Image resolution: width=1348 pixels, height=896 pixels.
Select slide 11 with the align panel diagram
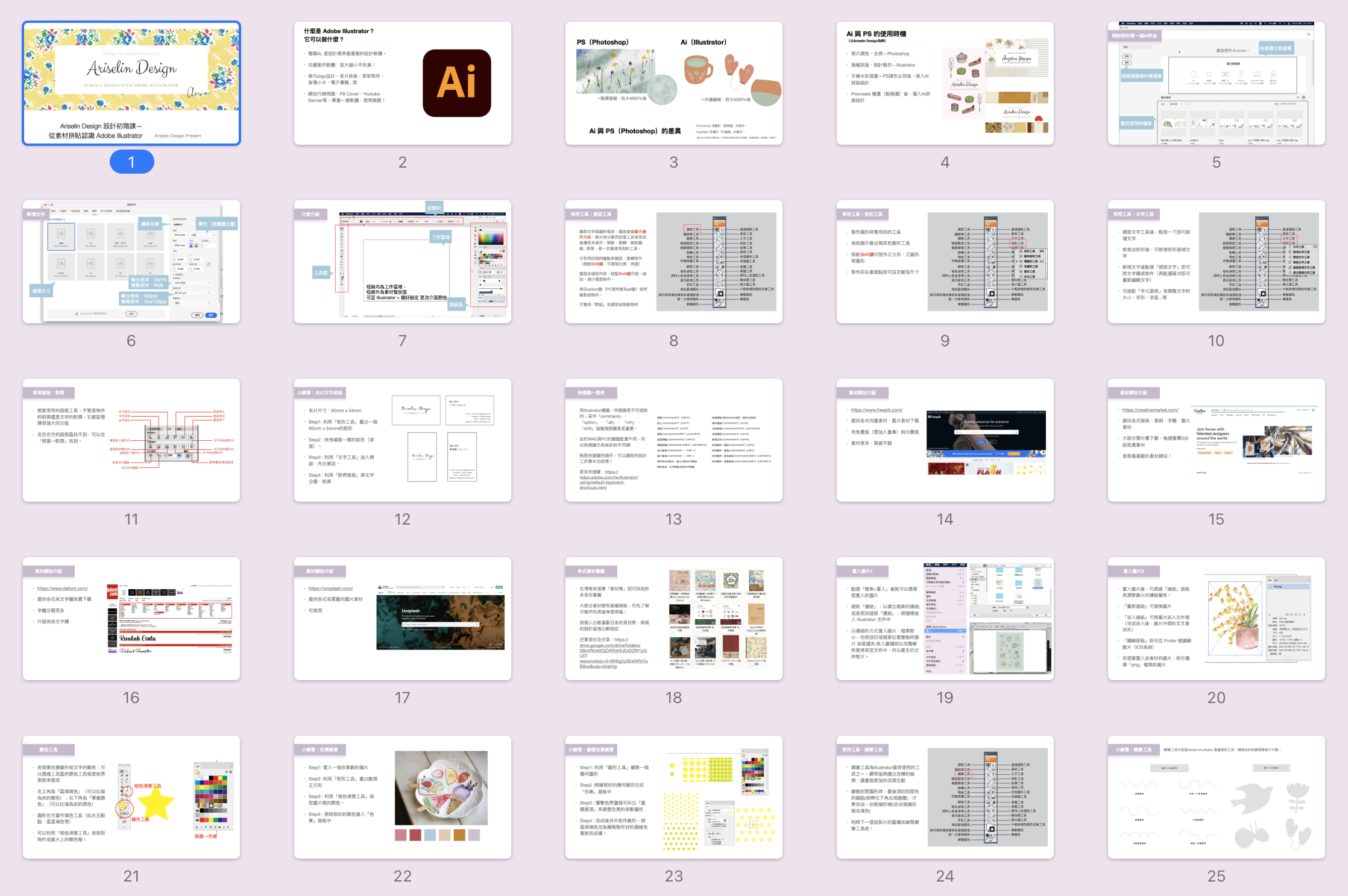click(x=131, y=440)
